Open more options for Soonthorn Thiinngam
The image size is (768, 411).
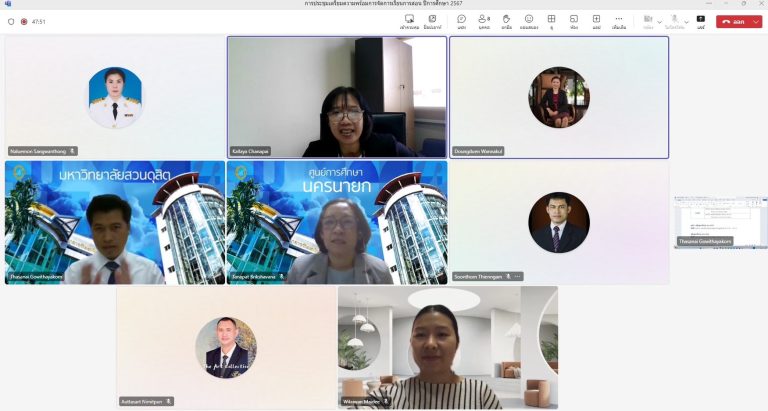click(x=517, y=276)
